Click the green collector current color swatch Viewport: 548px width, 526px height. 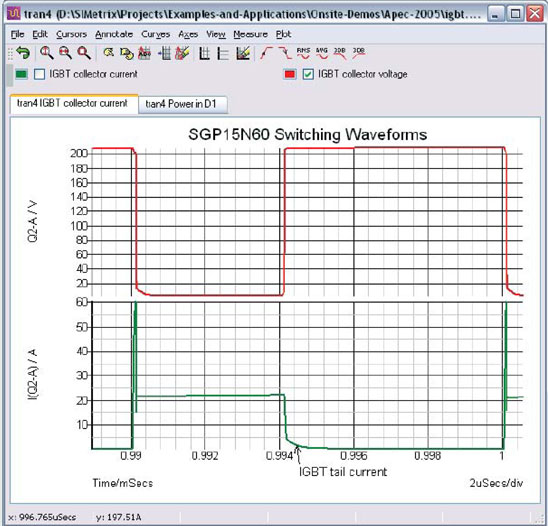point(22,74)
